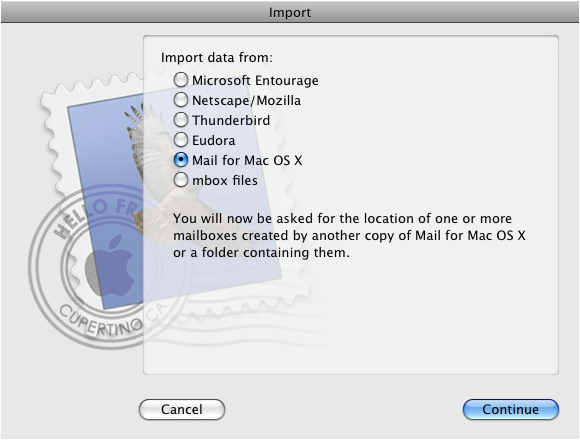This screenshot has height=440, width=580.
Task: Choose the mbox files radio button
Action: tap(181, 180)
